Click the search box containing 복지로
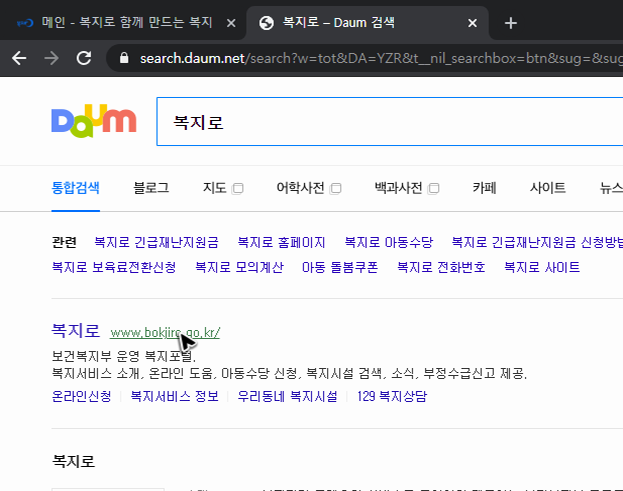The image size is (623, 491). click(x=389, y=122)
